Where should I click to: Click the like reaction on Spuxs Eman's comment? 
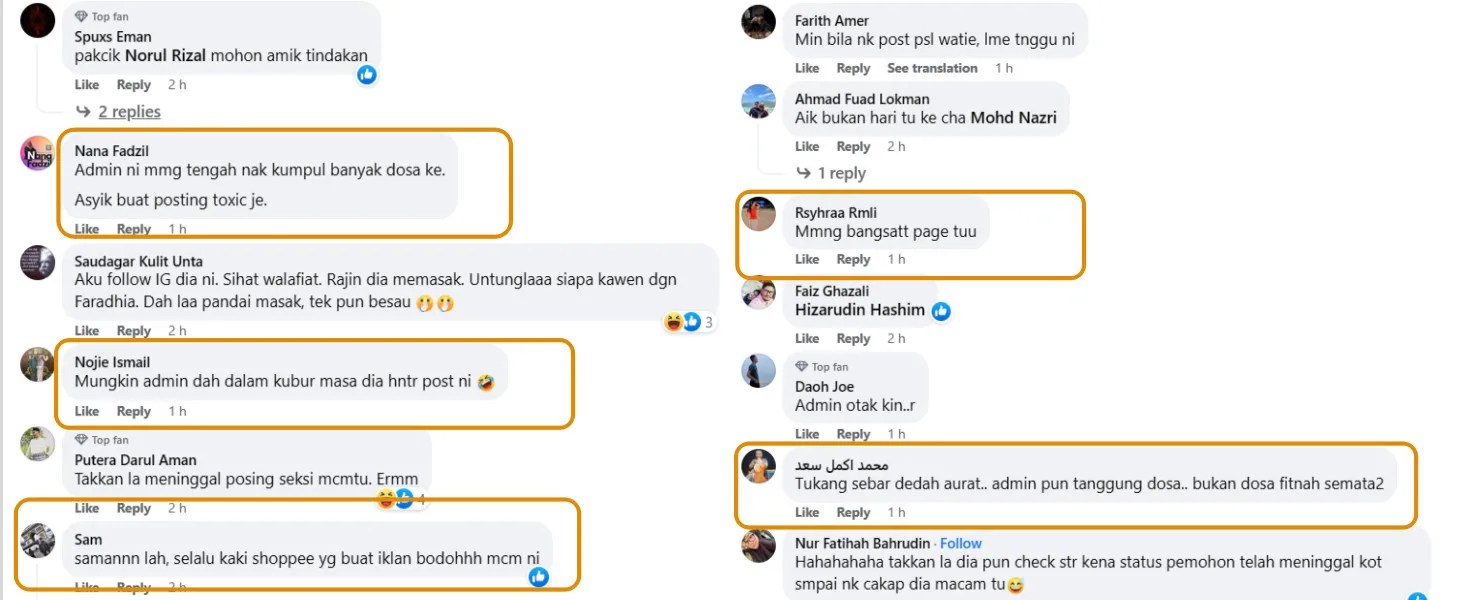pyautogui.click(x=367, y=74)
